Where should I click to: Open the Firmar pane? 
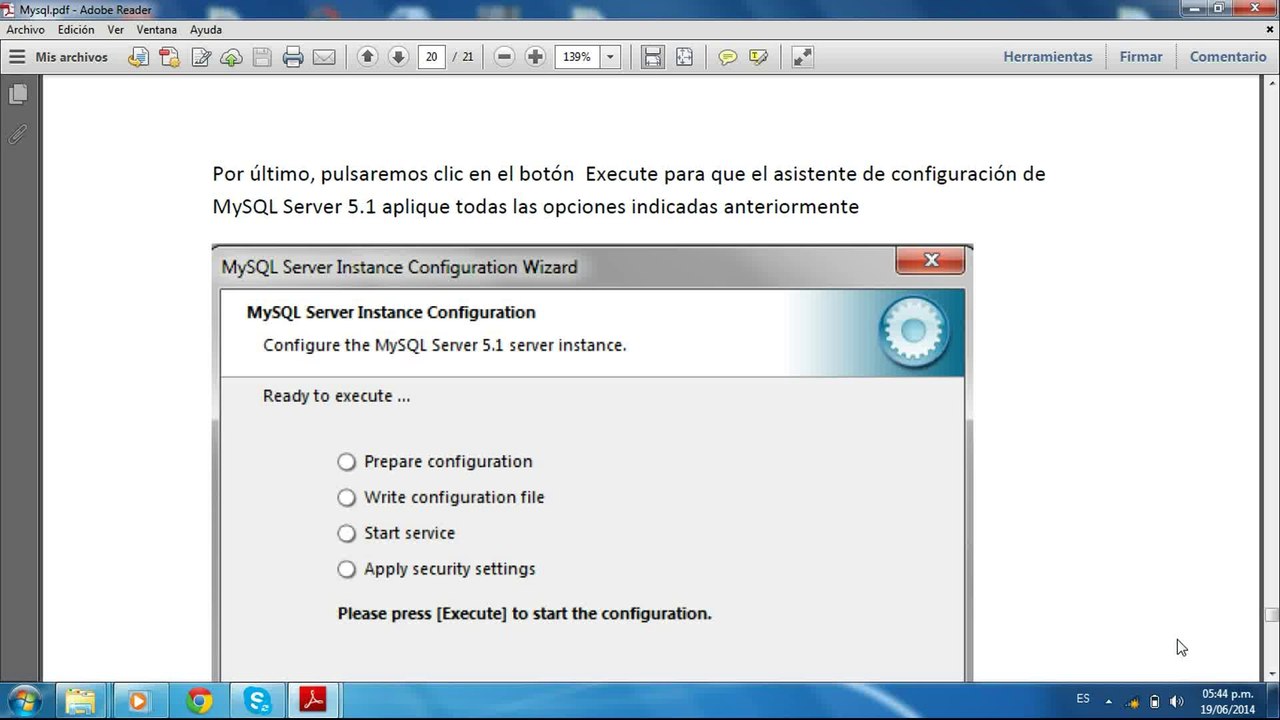coord(1141,57)
